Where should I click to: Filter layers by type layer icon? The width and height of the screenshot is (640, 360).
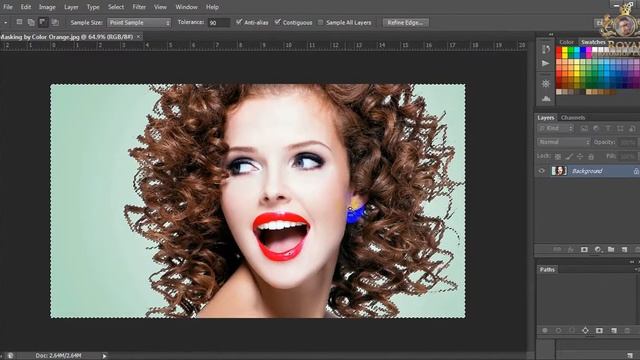608,129
